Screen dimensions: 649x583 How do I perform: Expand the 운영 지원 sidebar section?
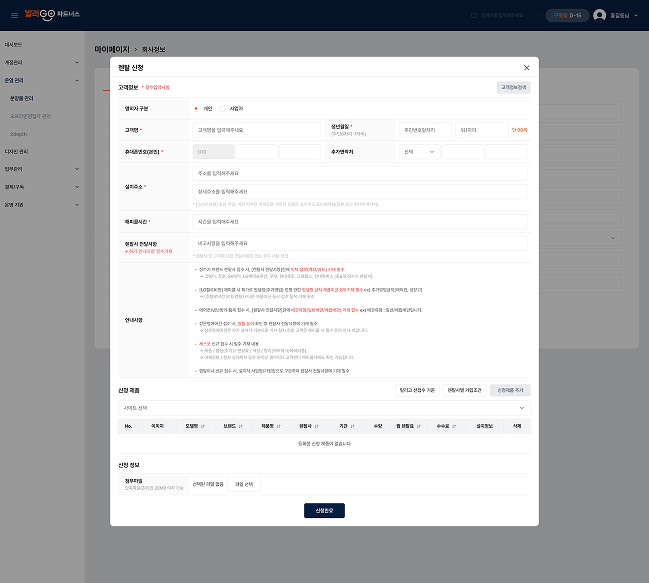77,205
